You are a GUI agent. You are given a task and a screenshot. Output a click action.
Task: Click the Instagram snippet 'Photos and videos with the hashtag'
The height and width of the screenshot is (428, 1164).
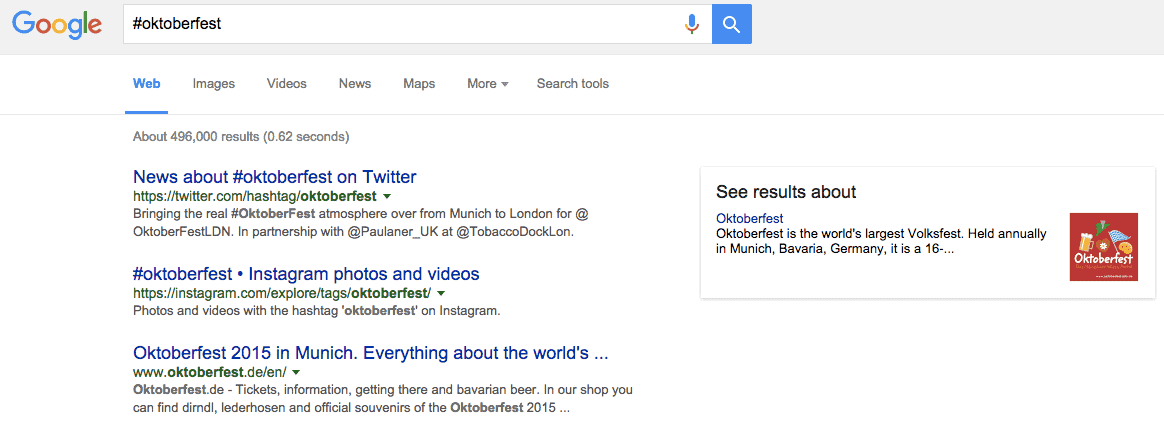click(x=317, y=311)
